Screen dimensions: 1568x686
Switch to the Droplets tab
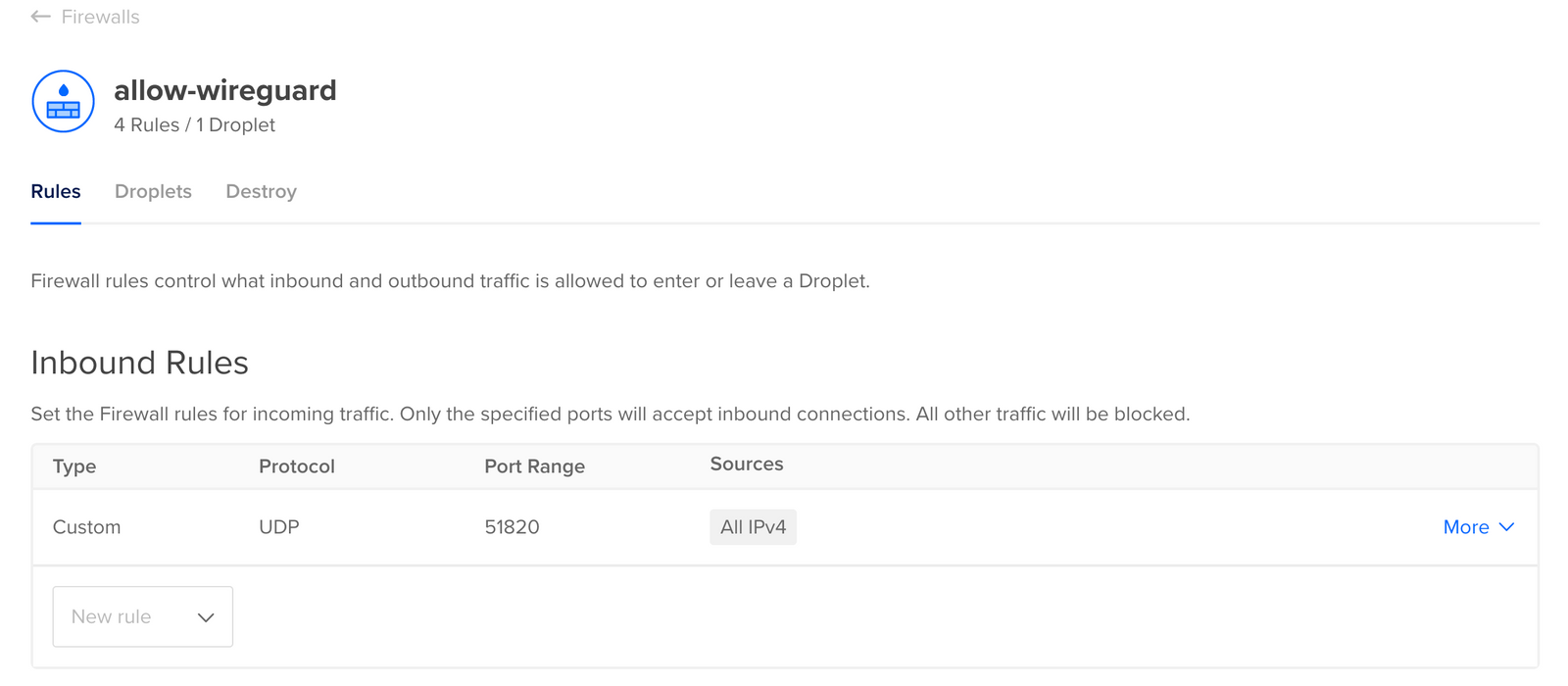(153, 191)
